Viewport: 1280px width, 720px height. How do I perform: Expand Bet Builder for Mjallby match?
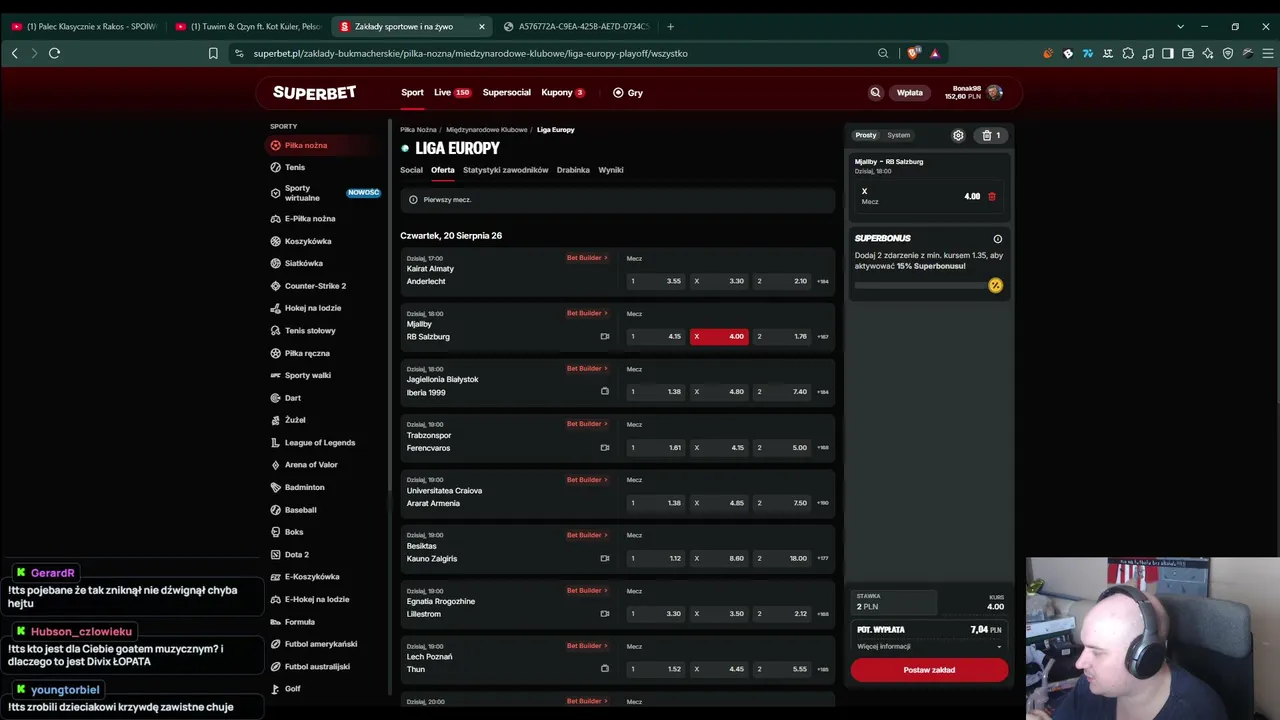[587, 313]
